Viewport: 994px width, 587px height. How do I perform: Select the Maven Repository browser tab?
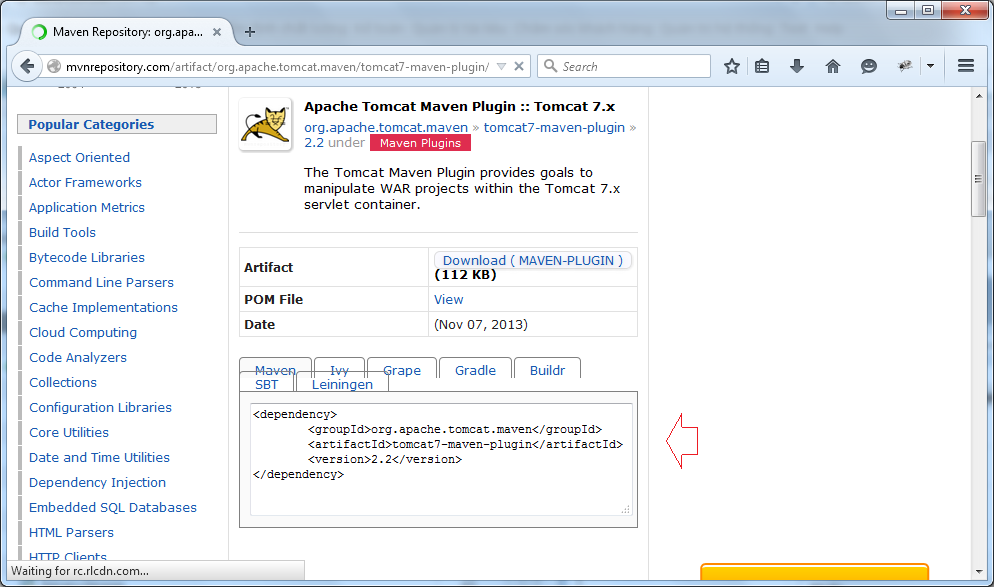click(x=127, y=32)
